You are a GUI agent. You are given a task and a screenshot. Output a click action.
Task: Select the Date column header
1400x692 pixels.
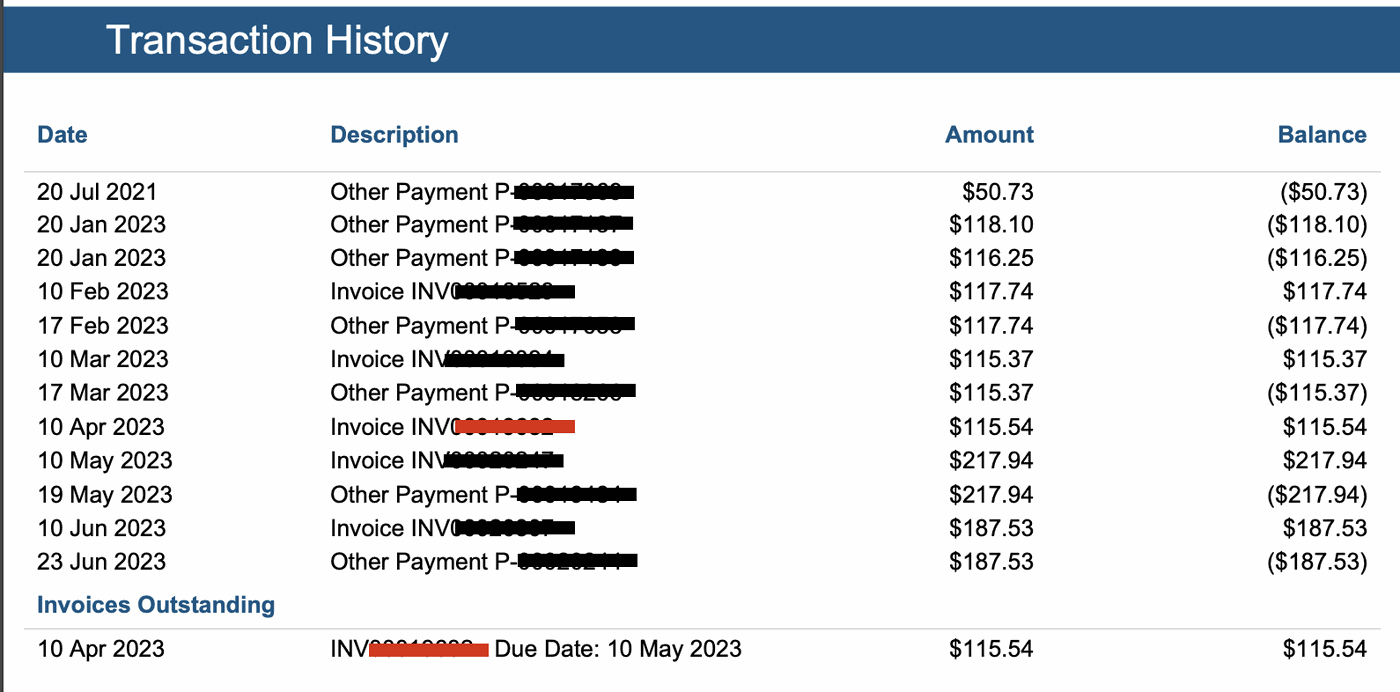click(62, 135)
